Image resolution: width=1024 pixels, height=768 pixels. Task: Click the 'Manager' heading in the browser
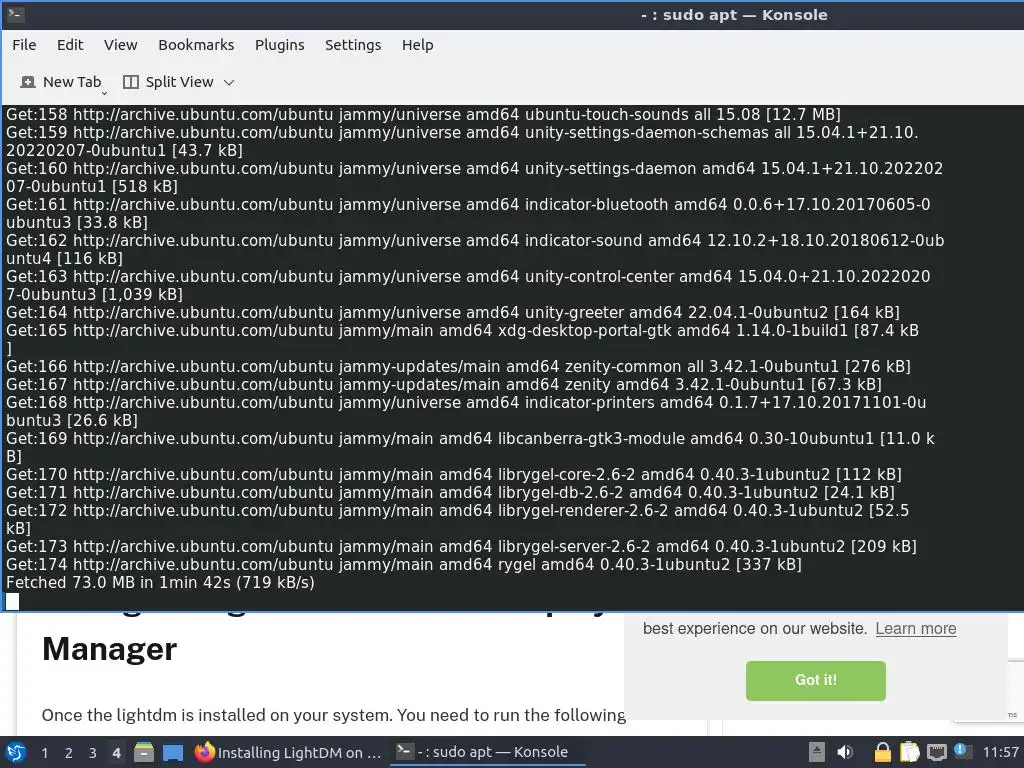pyautogui.click(x=109, y=649)
